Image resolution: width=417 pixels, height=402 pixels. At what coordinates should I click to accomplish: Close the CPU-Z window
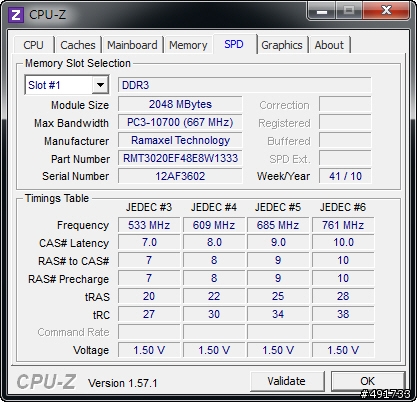click(386, 11)
